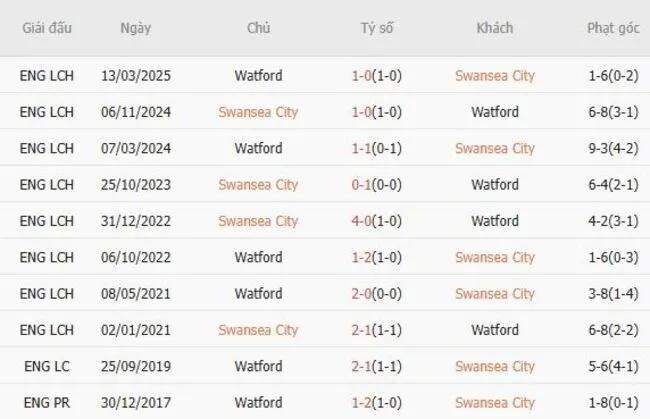This screenshot has height=419, width=650.
Task: Open Swansea City link in 13/03/2025 row
Action: [494, 75]
